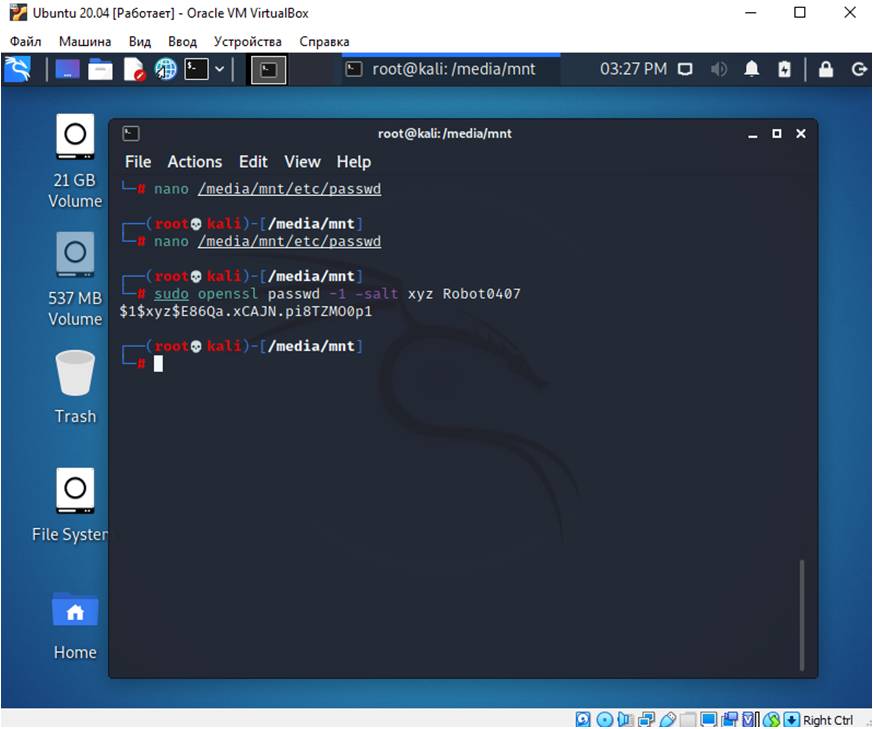Open the Kali dragon applications menu
The image size is (873, 729).
[x=17, y=69]
